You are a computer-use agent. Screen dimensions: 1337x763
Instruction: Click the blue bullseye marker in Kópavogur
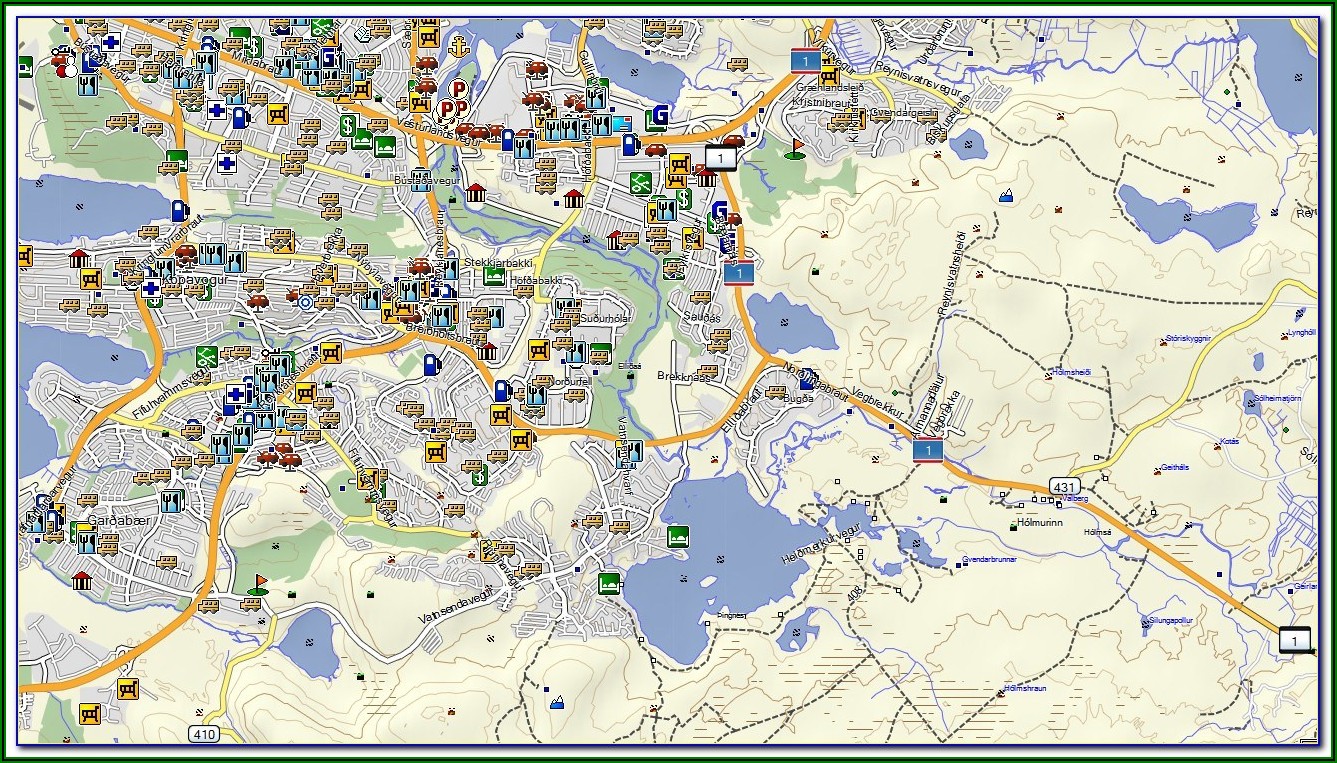click(x=305, y=301)
